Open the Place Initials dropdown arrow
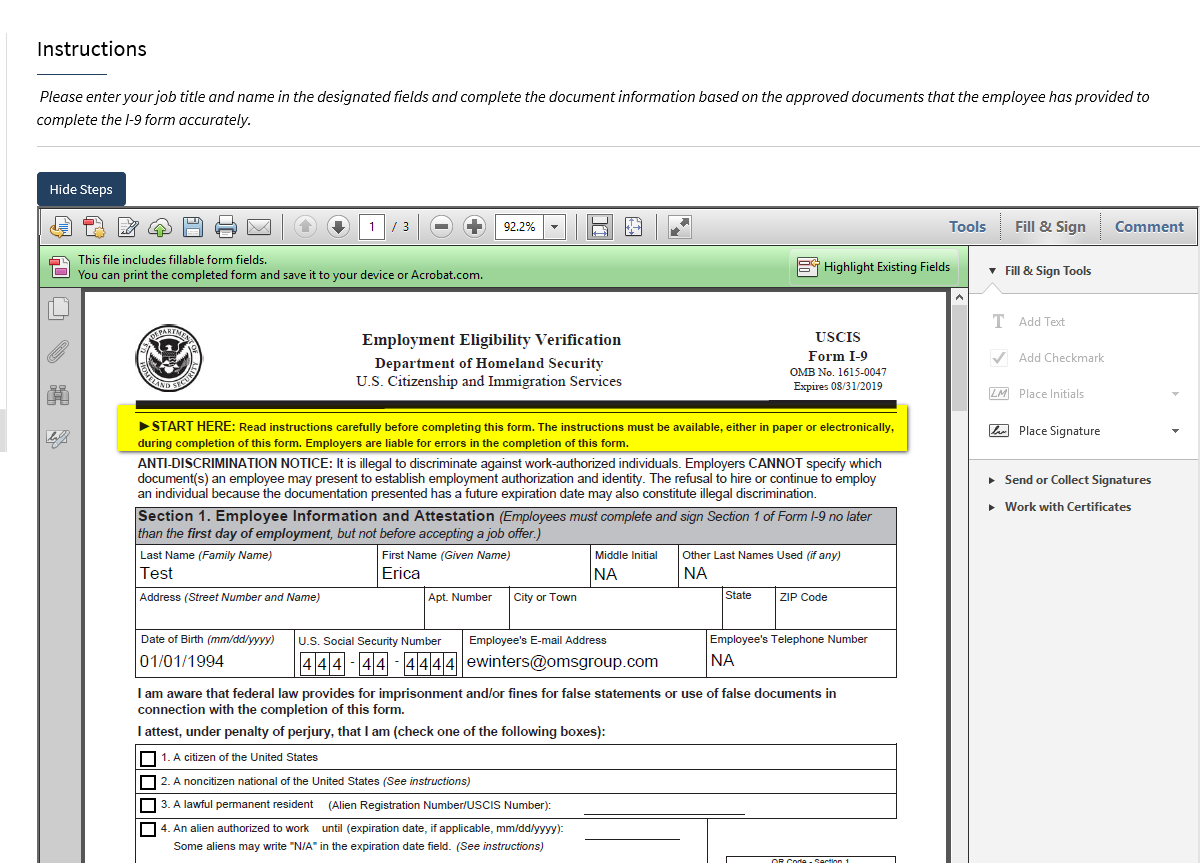 (x=1175, y=394)
